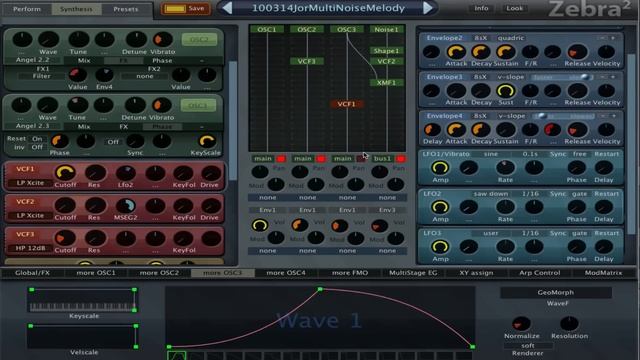Click the Info button
640x360 pixels.
(x=481, y=8)
